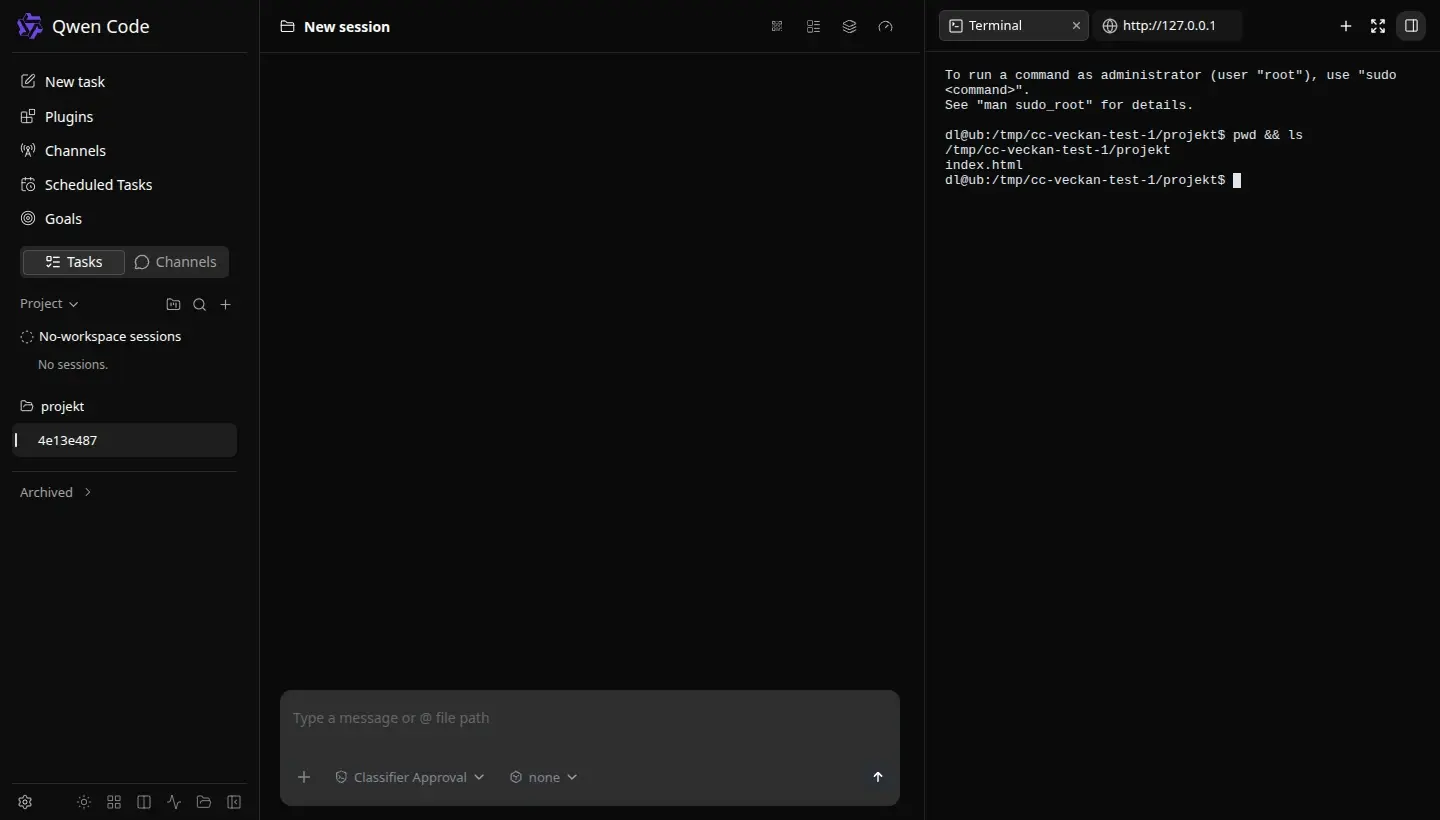Viewport: 1440px width, 820px height.
Task: Switch to the http://127.0.0.1 tab
Action: coord(1168,26)
